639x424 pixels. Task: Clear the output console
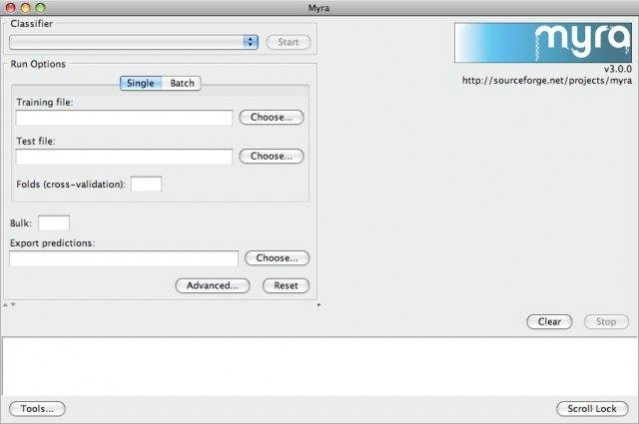[549, 322]
